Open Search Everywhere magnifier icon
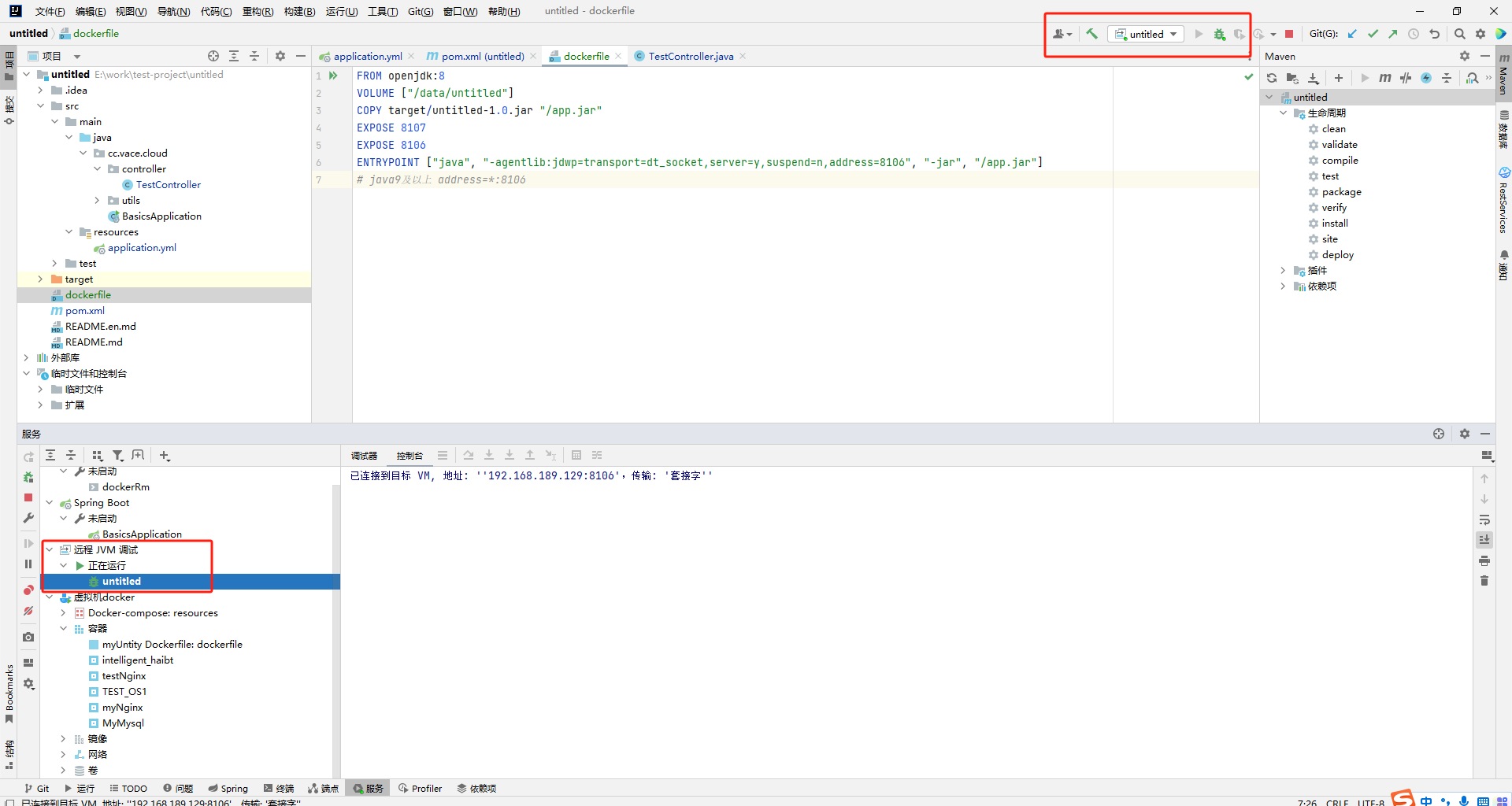Viewport: 1512px width, 806px height. pyautogui.click(x=1459, y=34)
